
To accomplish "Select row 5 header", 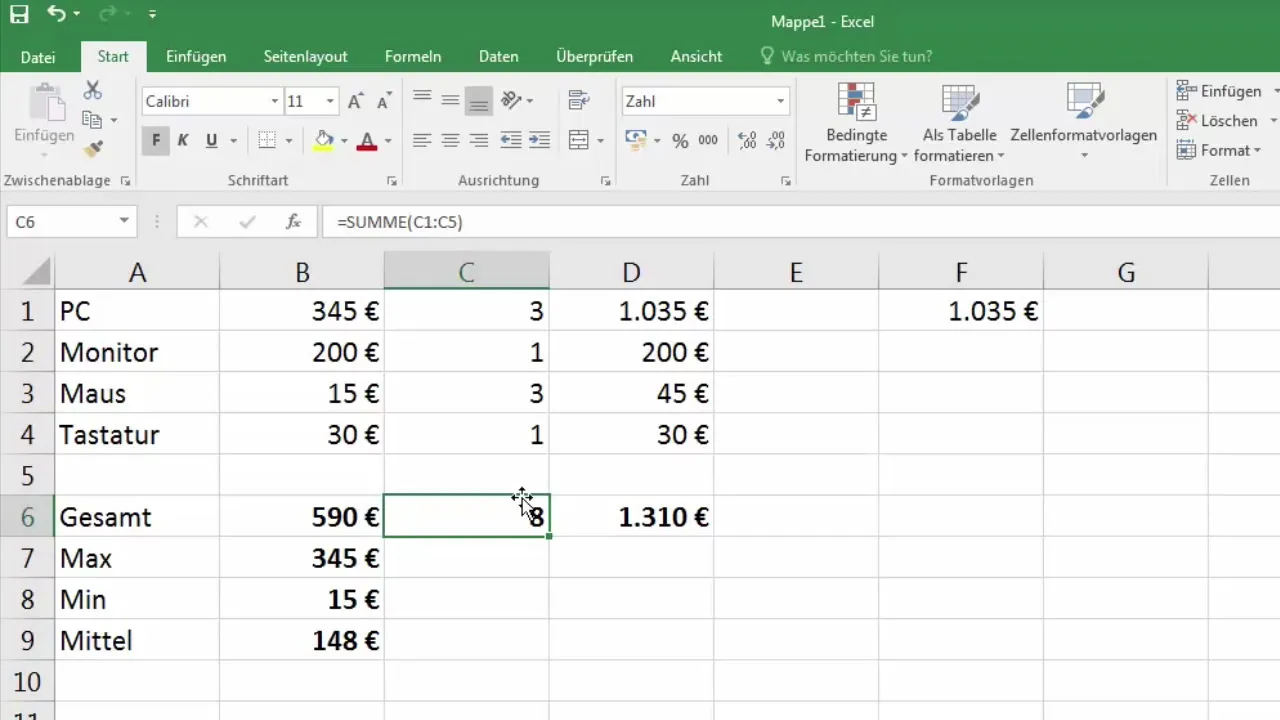I will 27,476.
